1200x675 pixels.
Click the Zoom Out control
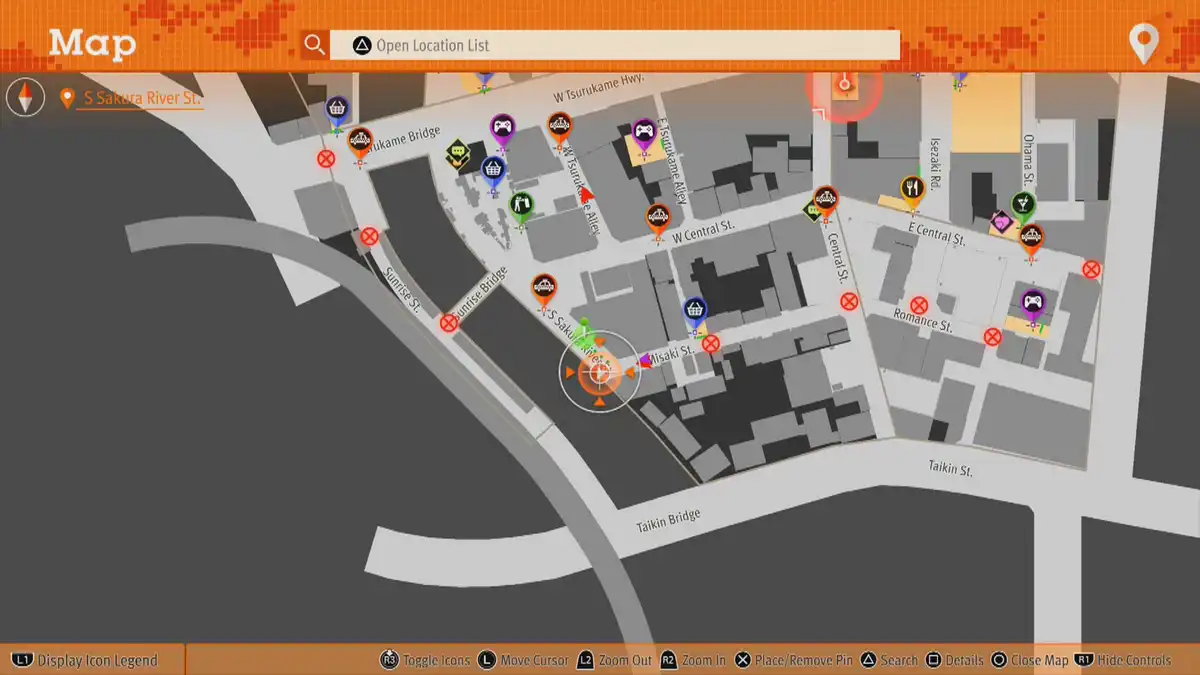[618, 660]
